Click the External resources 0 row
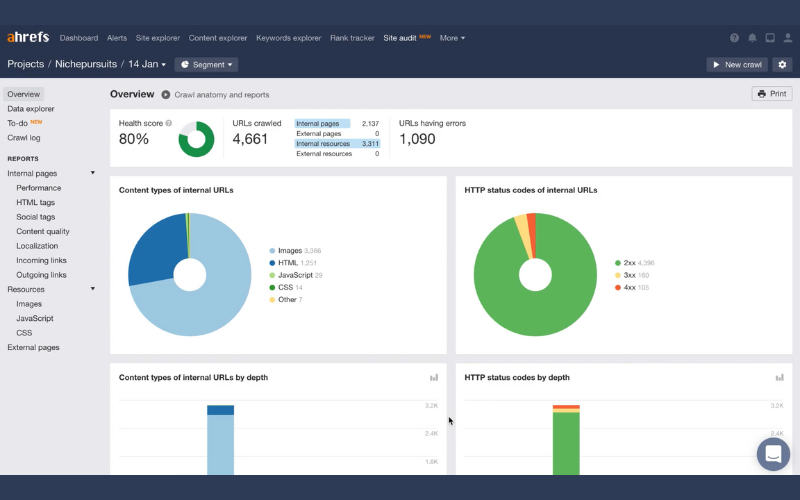Viewport: 800px width, 500px height. pyautogui.click(x=337, y=154)
